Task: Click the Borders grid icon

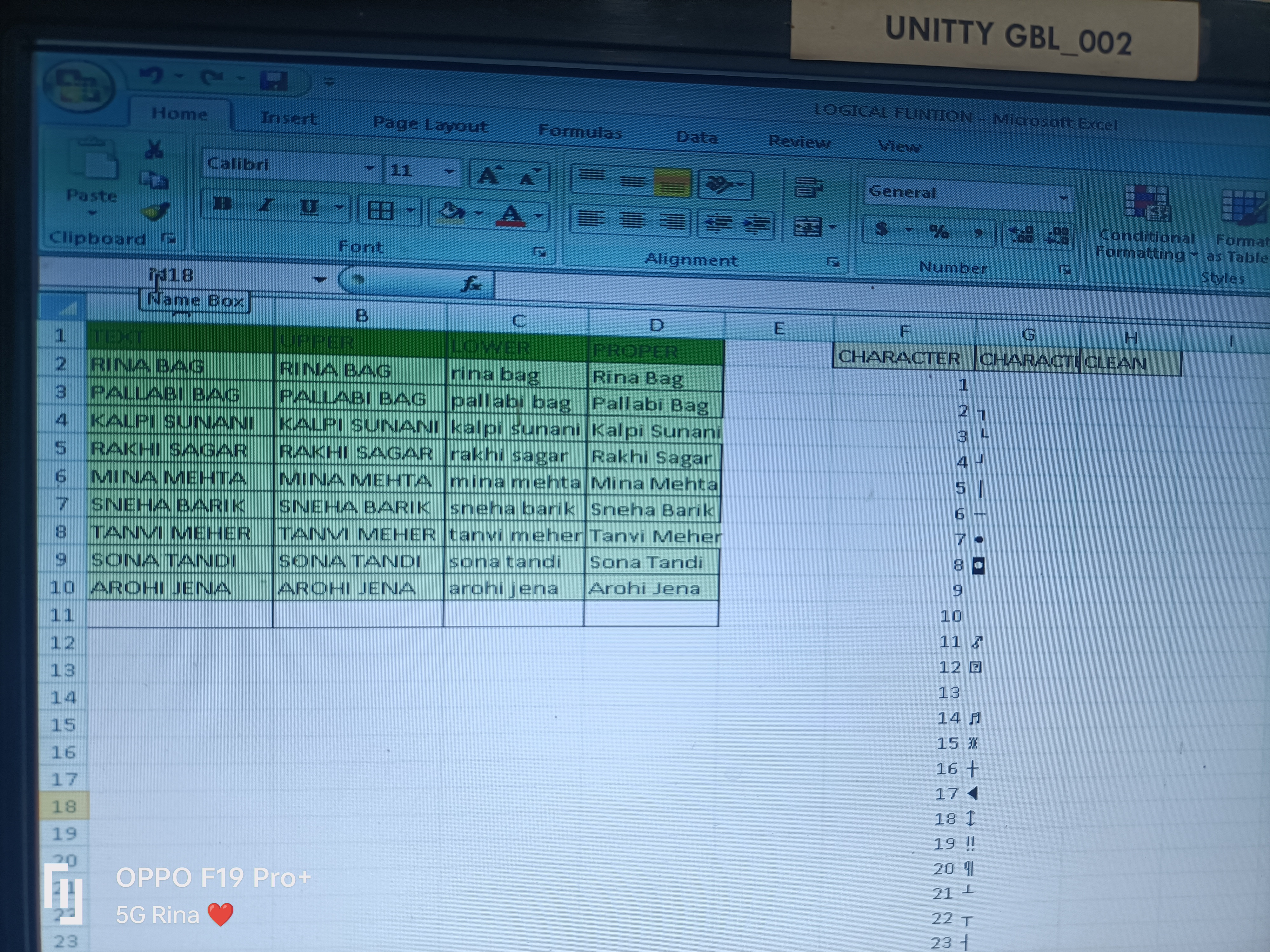Action: pos(380,211)
